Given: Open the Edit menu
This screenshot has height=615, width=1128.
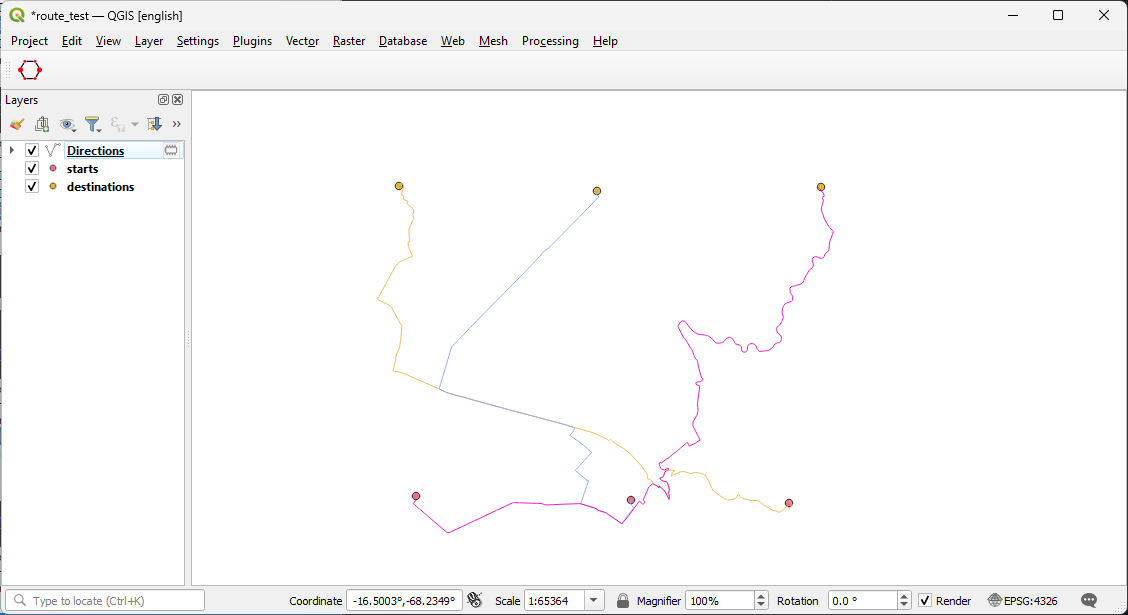Looking at the screenshot, I should pos(72,41).
